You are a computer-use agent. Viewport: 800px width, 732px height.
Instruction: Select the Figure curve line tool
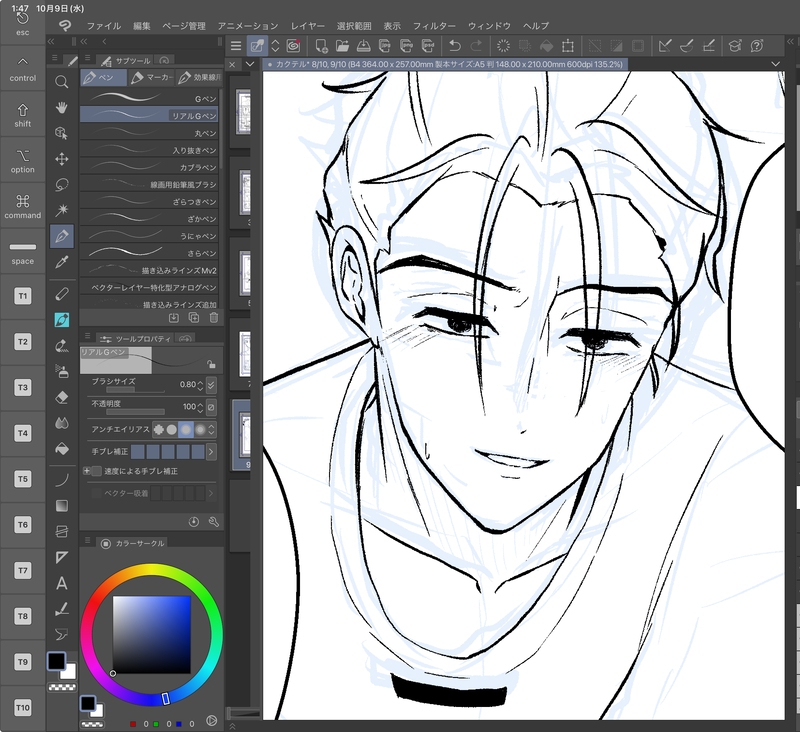[62, 480]
